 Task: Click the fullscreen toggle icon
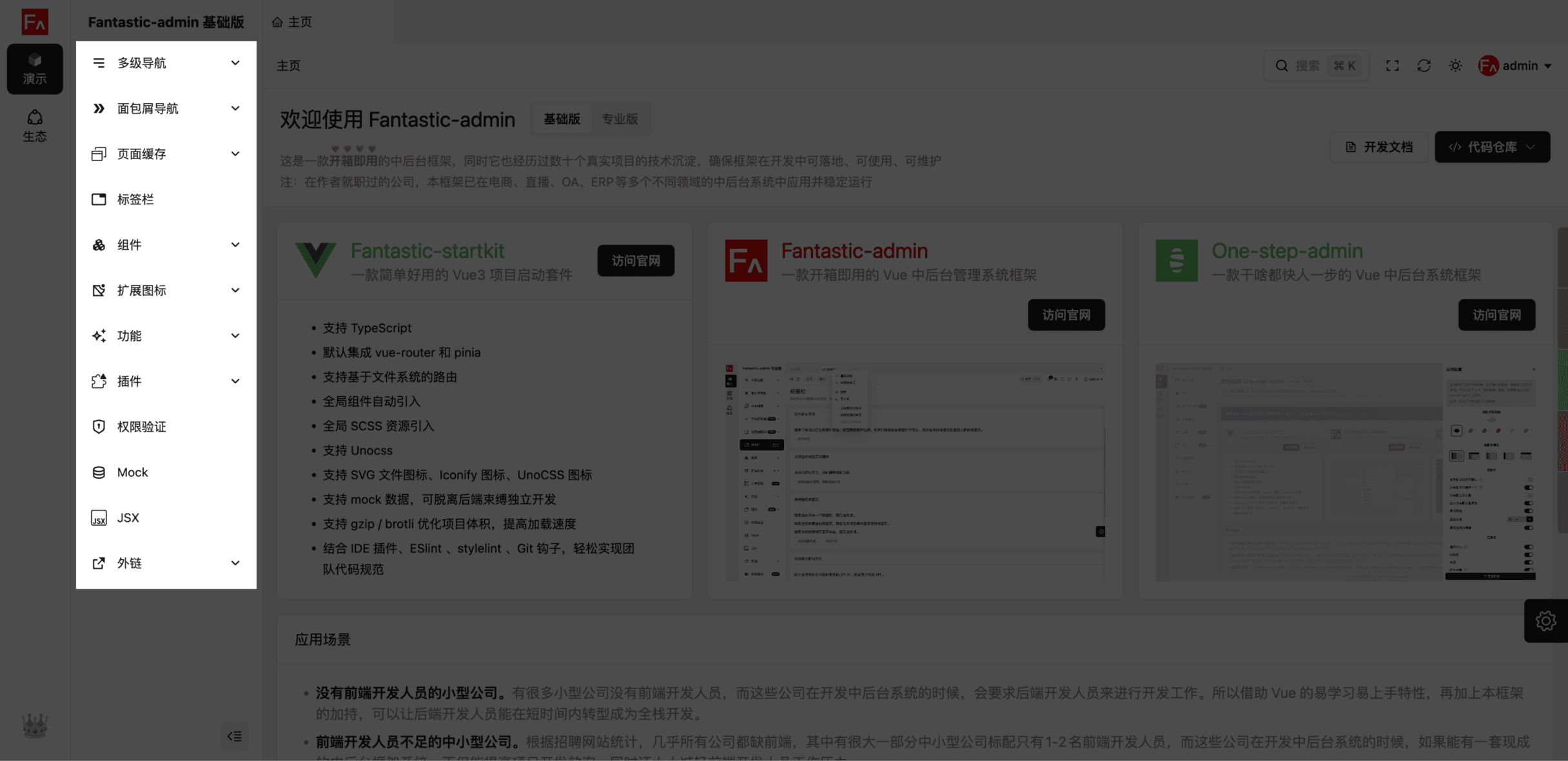click(x=1392, y=66)
